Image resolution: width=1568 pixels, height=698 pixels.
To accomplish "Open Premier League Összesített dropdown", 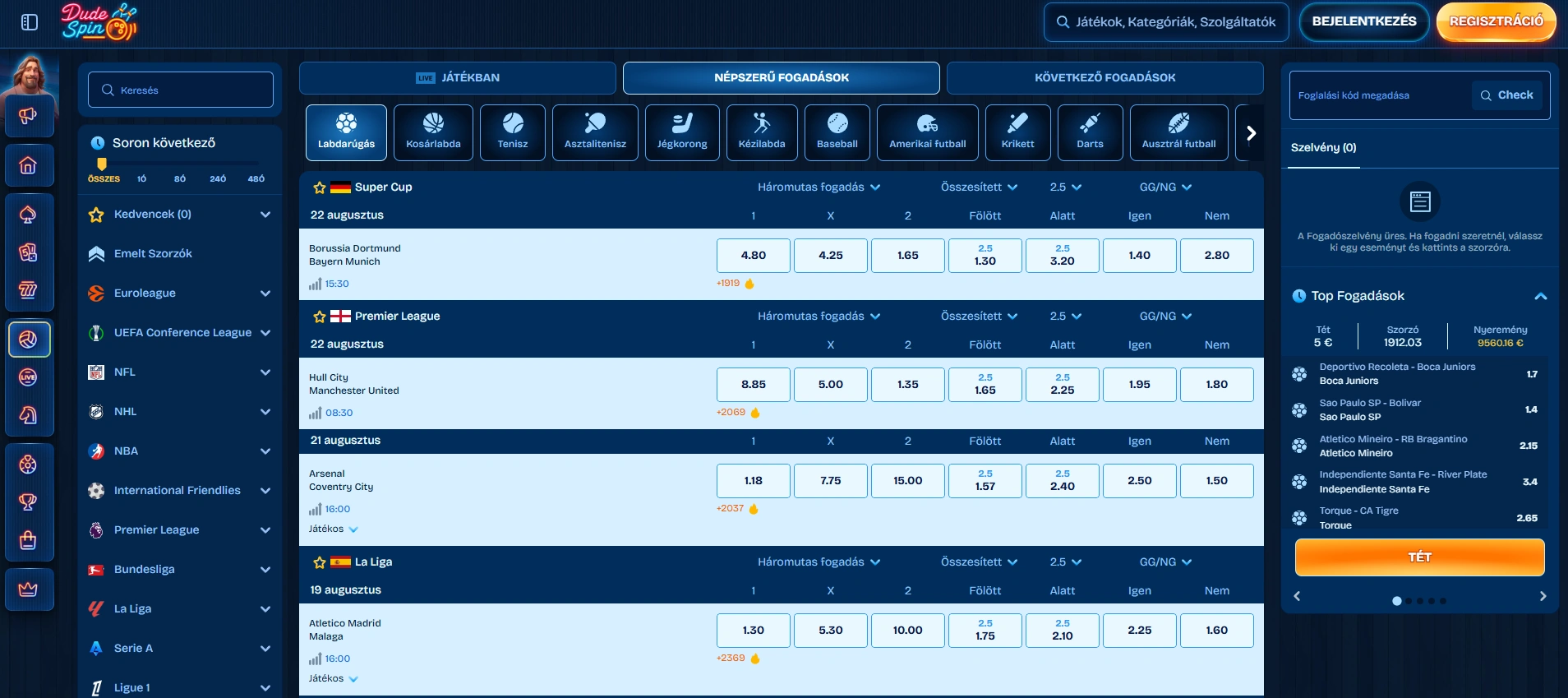I will pyautogui.click(x=979, y=317).
